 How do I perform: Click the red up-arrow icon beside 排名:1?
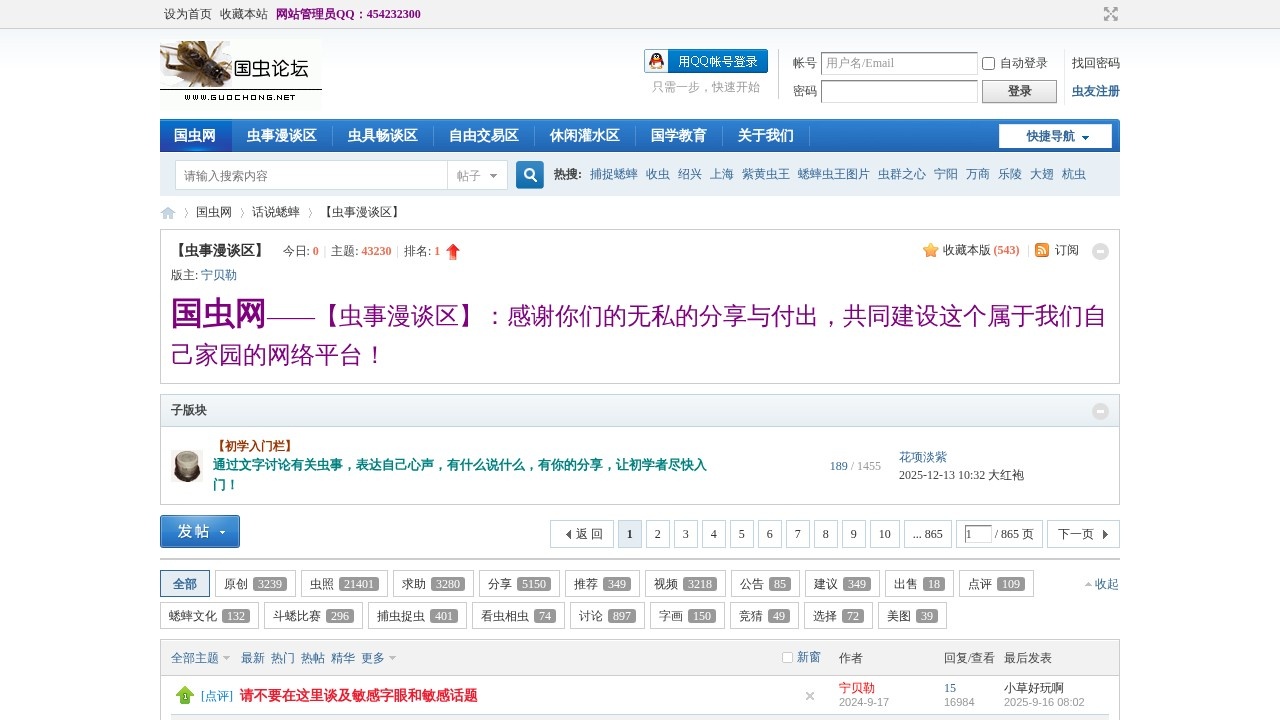pyautogui.click(x=453, y=252)
